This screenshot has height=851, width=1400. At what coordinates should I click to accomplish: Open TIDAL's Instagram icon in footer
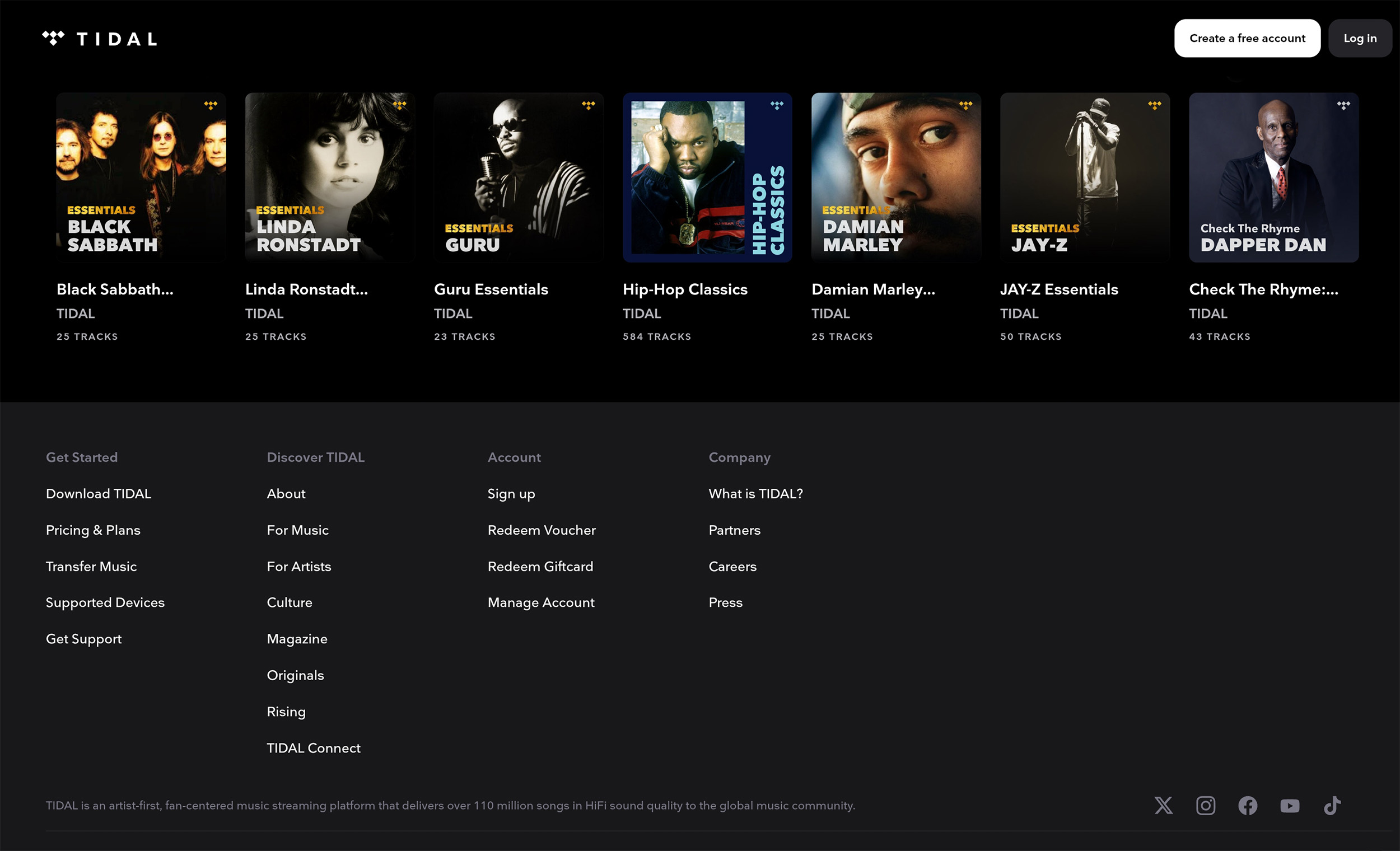(x=1205, y=805)
